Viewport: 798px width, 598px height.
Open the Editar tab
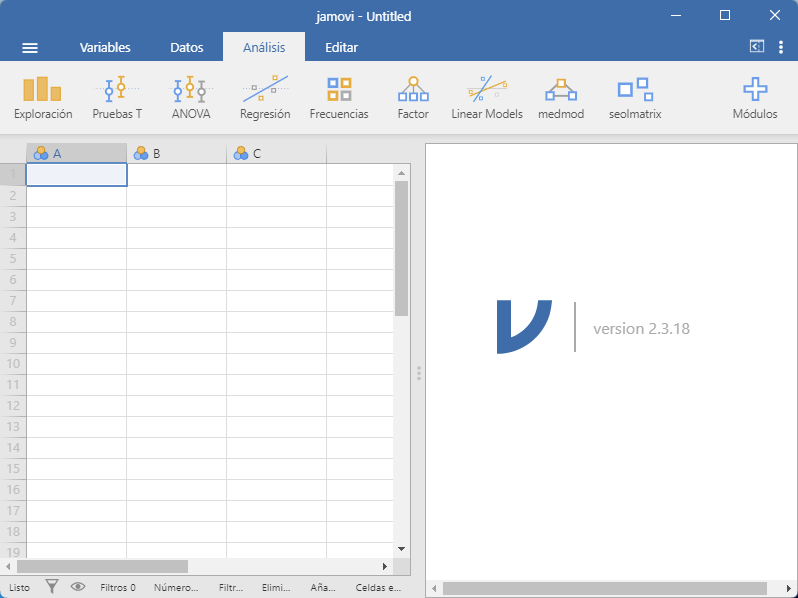[341, 47]
